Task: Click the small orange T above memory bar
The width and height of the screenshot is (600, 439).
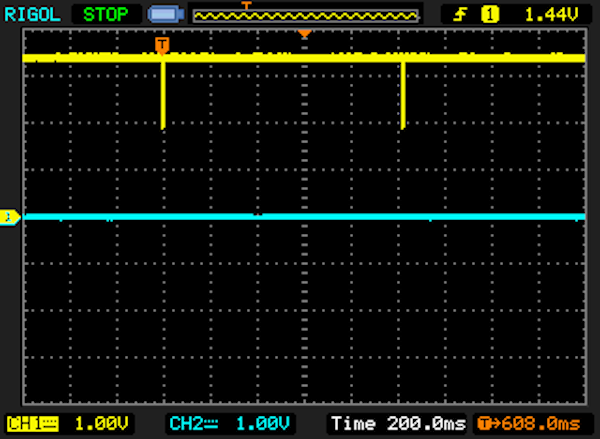Action: (x=246, y=5)
